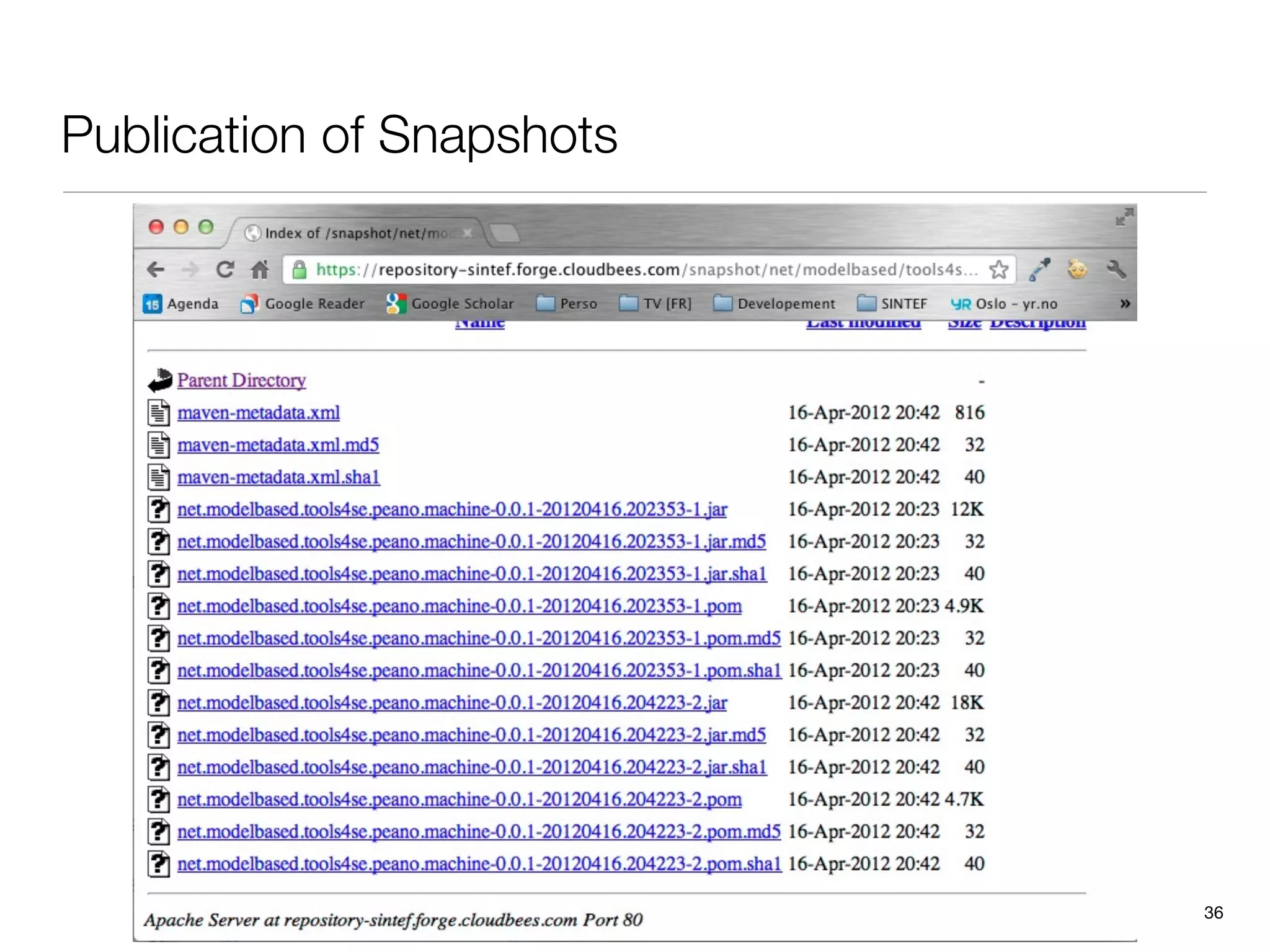Viewport: 1270px width, 952px height.
Task: Open the 202353-1.jar.sha1 link
Action: 472,574
